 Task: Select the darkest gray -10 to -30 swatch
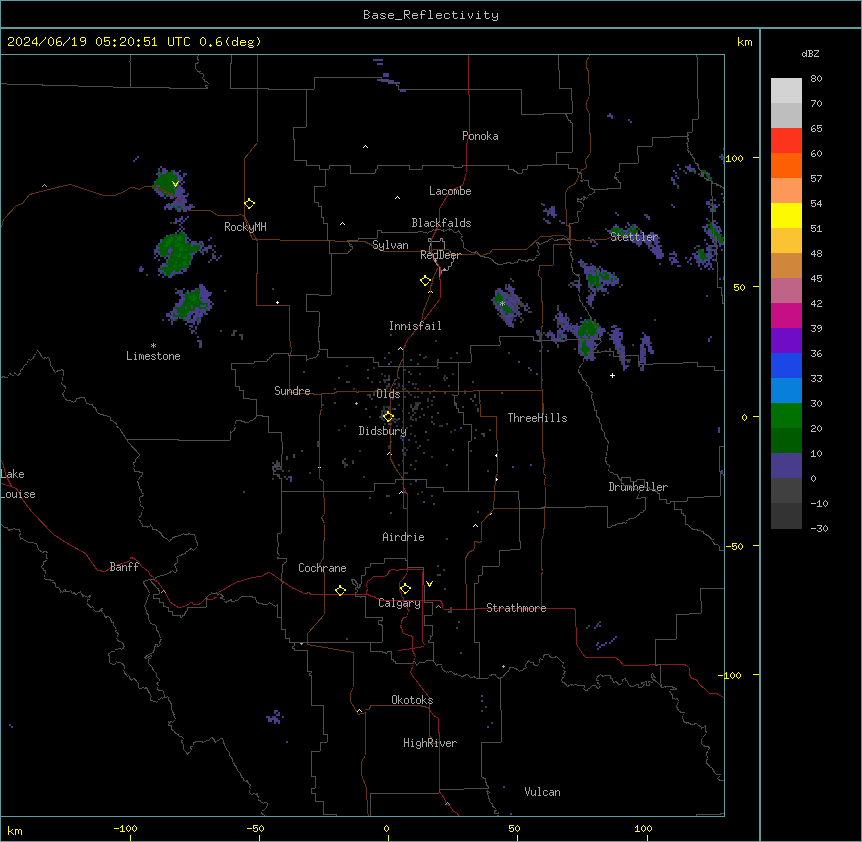(786, 516)
